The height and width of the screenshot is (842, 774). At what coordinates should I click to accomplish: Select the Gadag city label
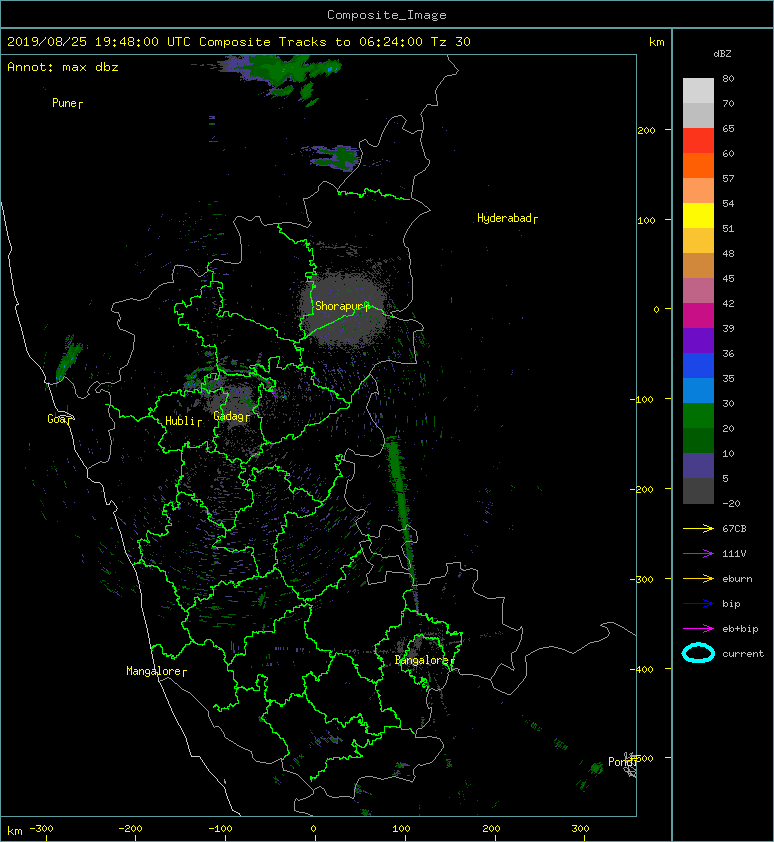click(232, 416)
